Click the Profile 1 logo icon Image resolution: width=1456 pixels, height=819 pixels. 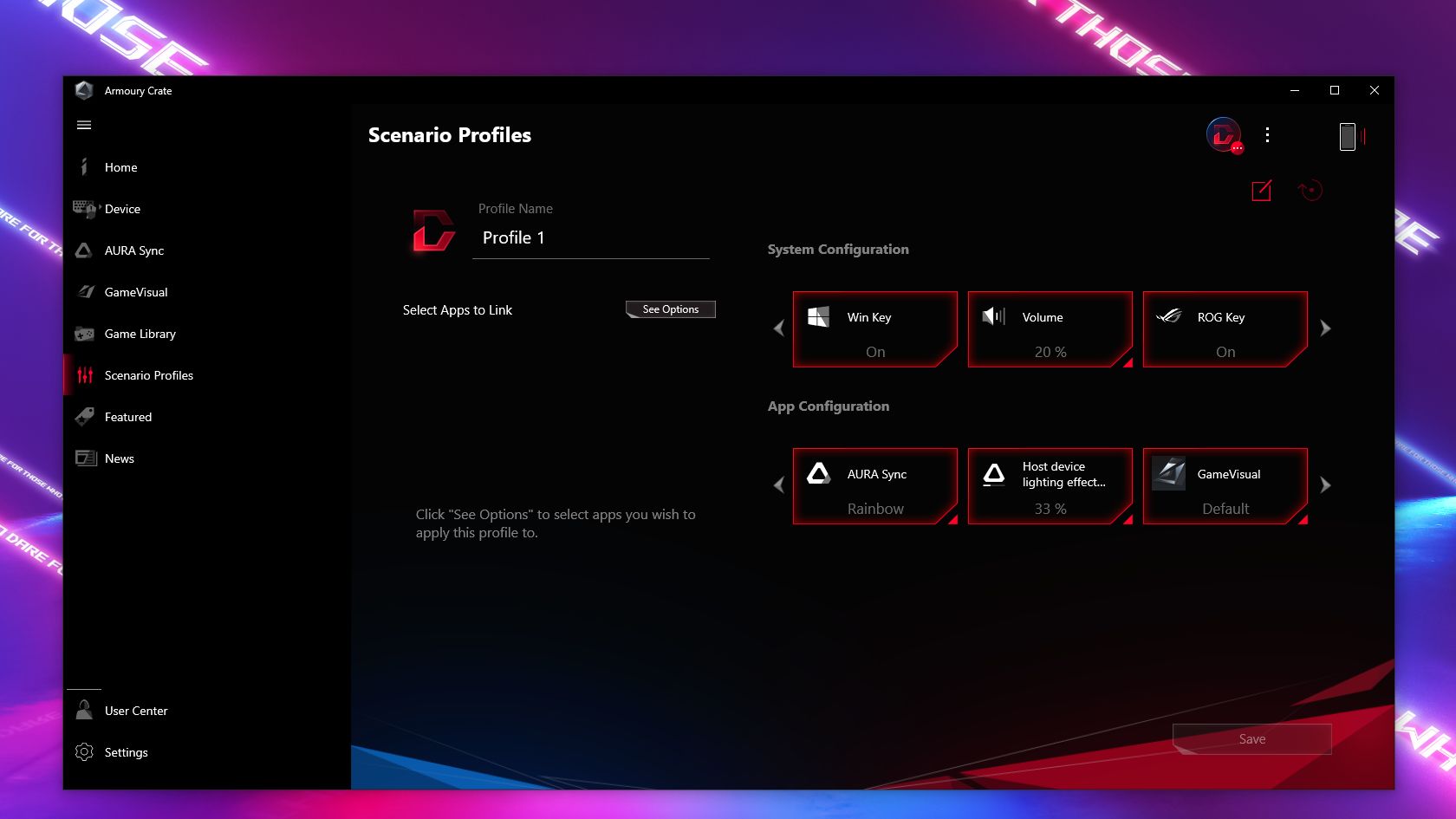point(433,231)
